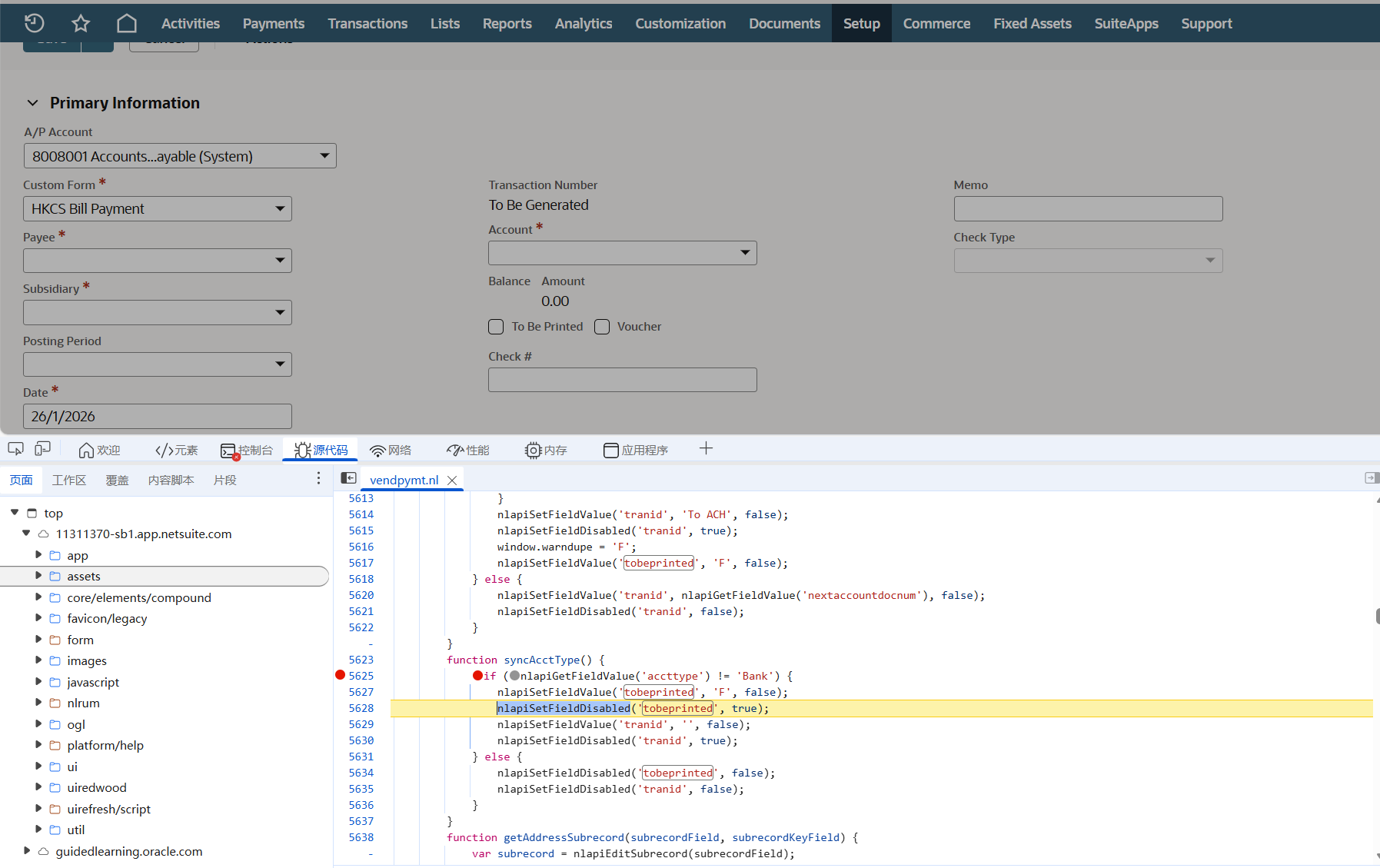
Task: Enable the To Be Printed checkbox
Action: click(496, 327)
